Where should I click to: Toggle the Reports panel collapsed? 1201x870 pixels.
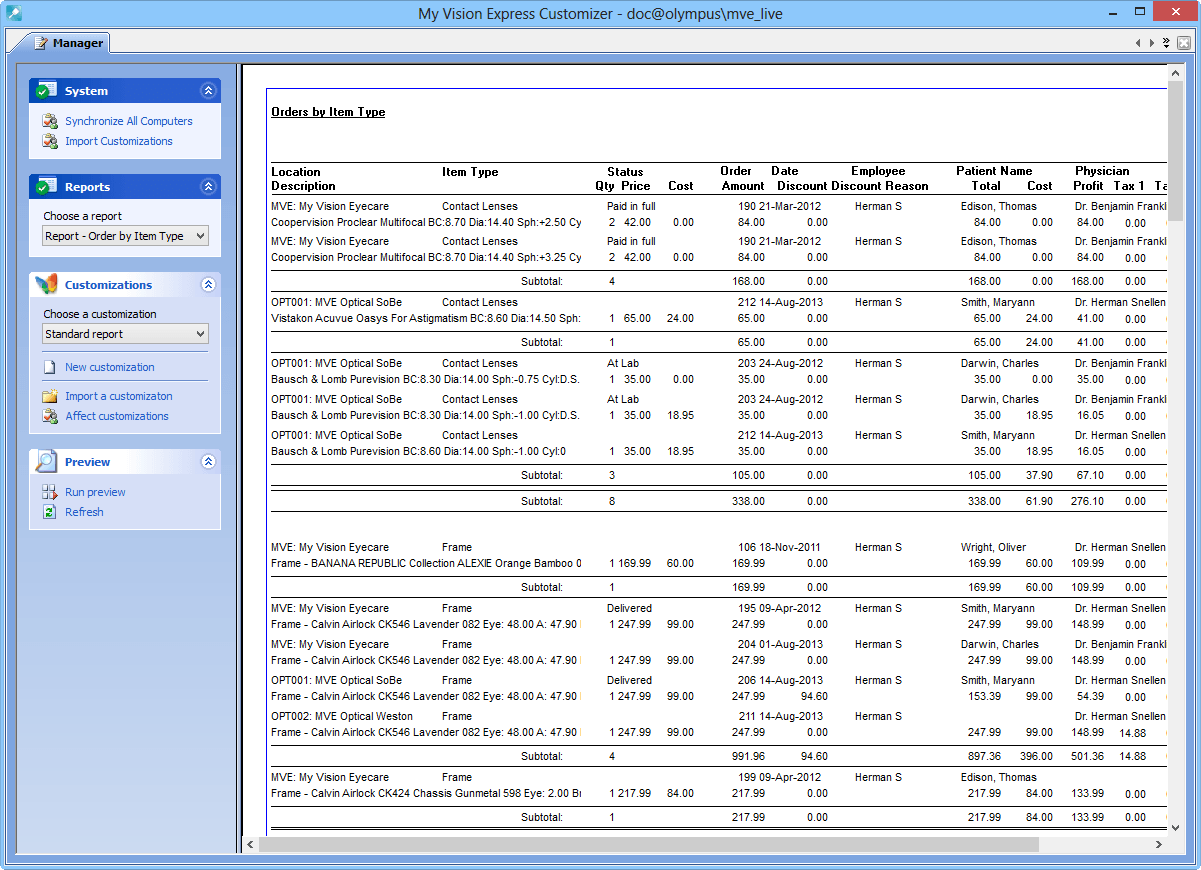click(x=208, y=186)
